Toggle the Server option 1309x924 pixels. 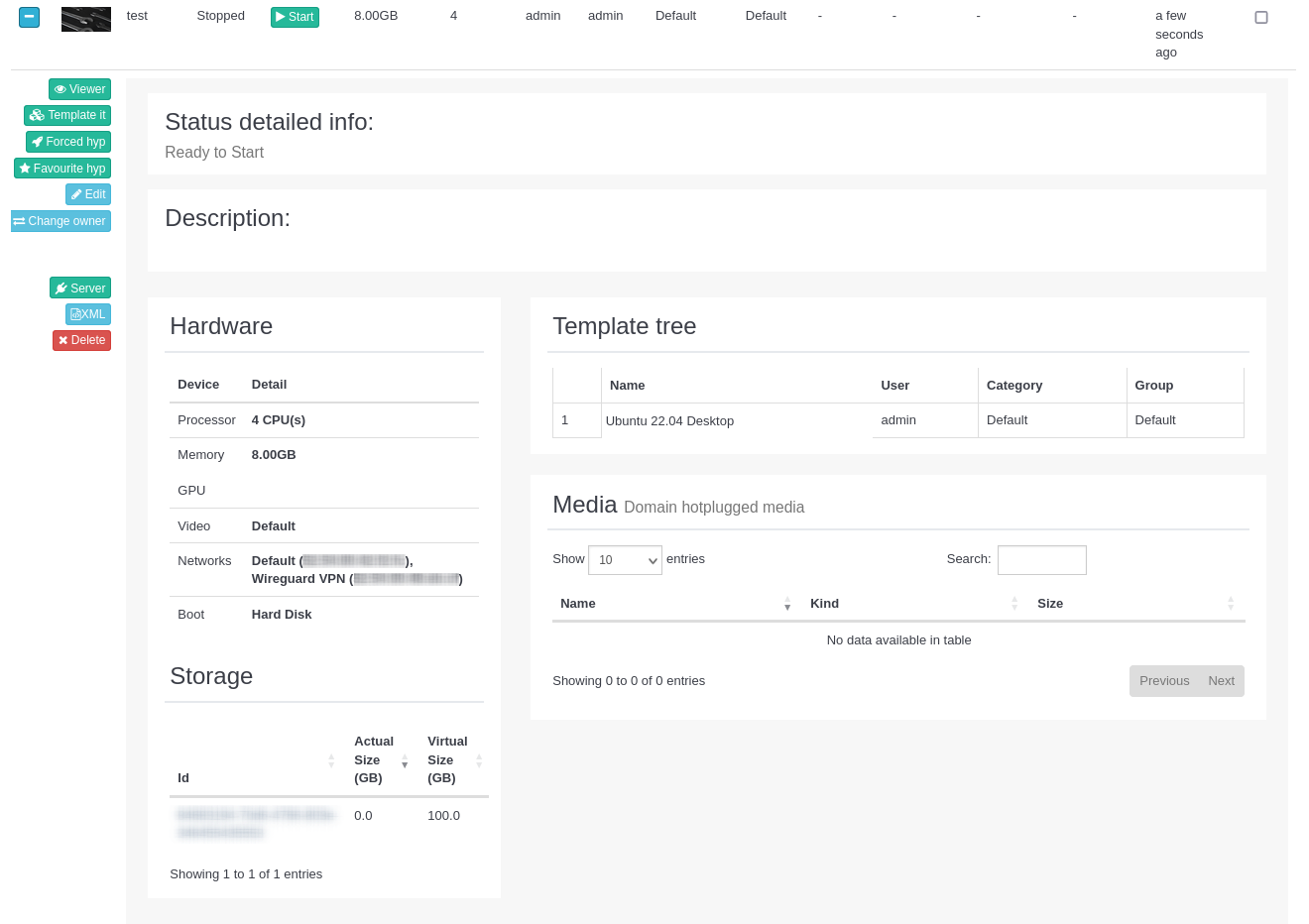point(80,288)
